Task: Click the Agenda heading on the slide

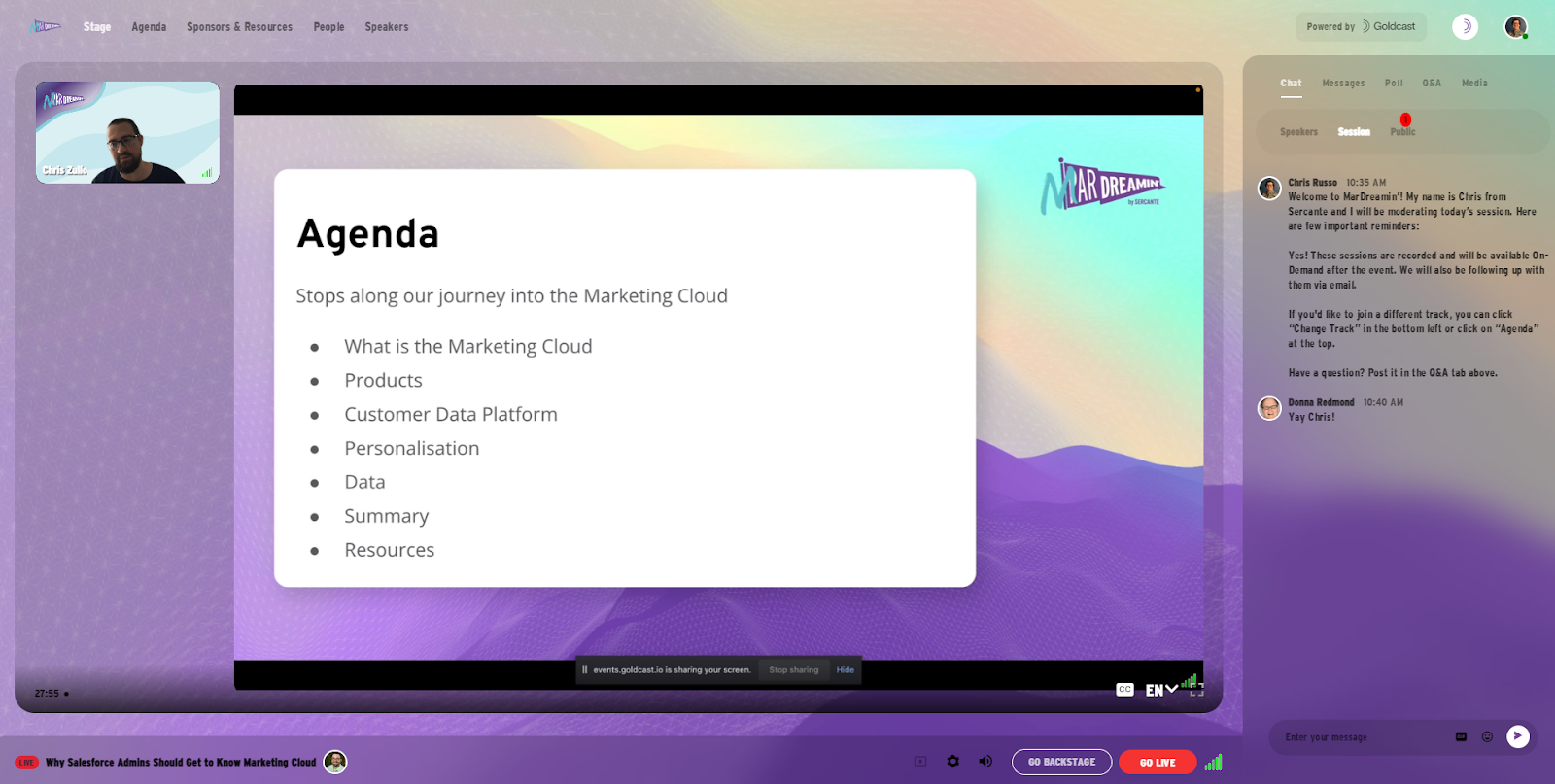Action: (x=368, y=234)
